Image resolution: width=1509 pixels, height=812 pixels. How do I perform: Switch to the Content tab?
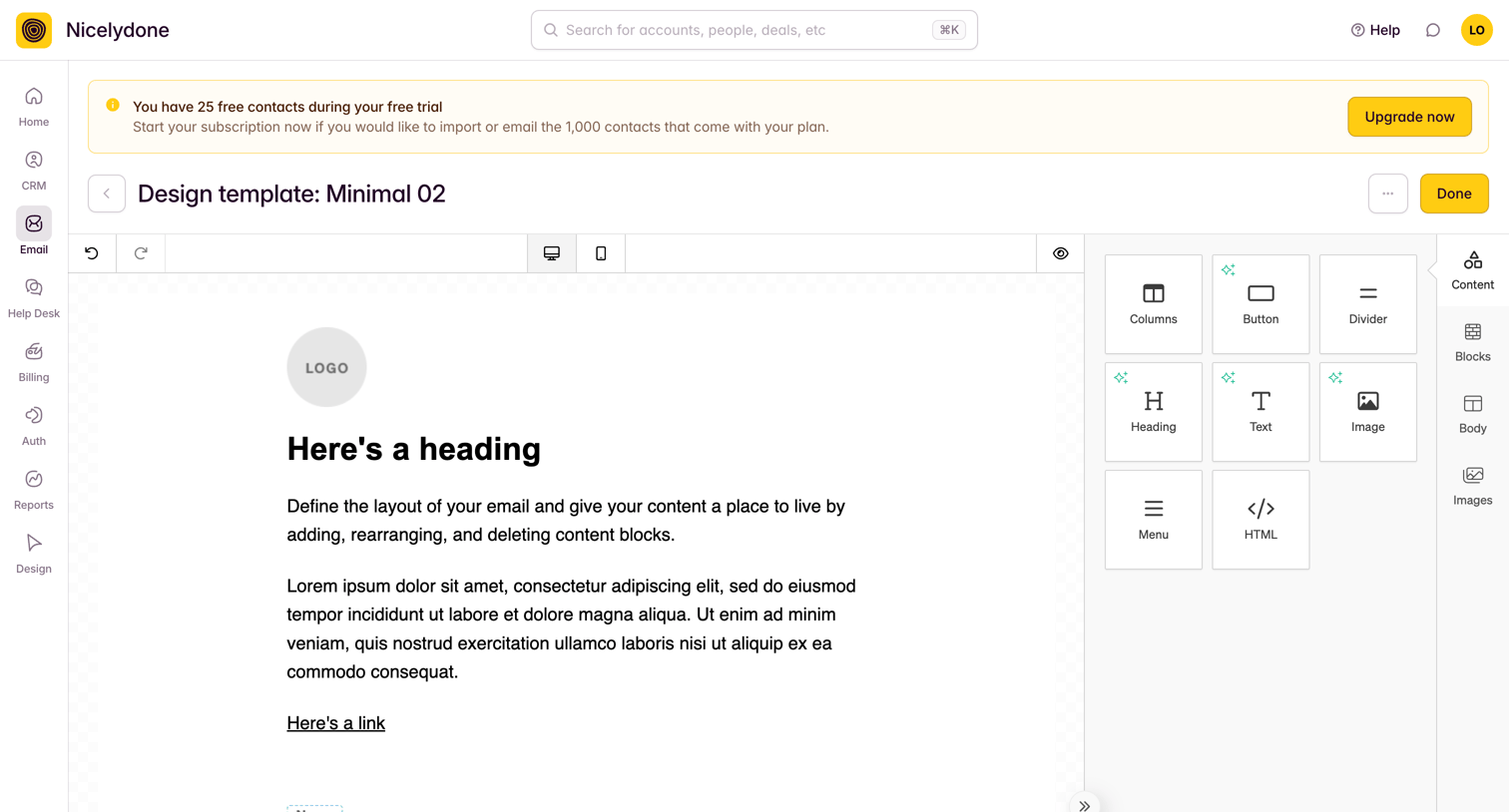[1473, 270]
